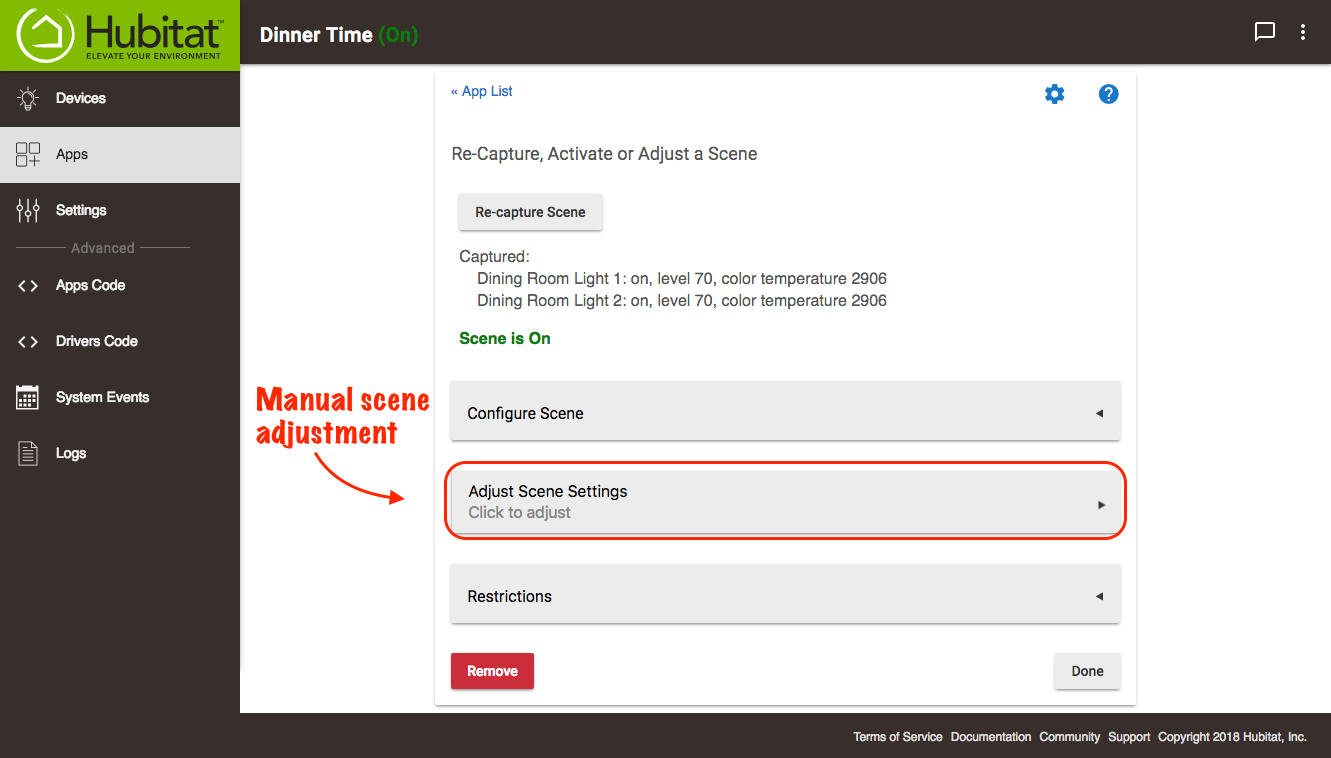Open the vertical three-dot menu
Viewport: 1331px width, 758px height.
pyautogui.click(x=1302, y=32)
